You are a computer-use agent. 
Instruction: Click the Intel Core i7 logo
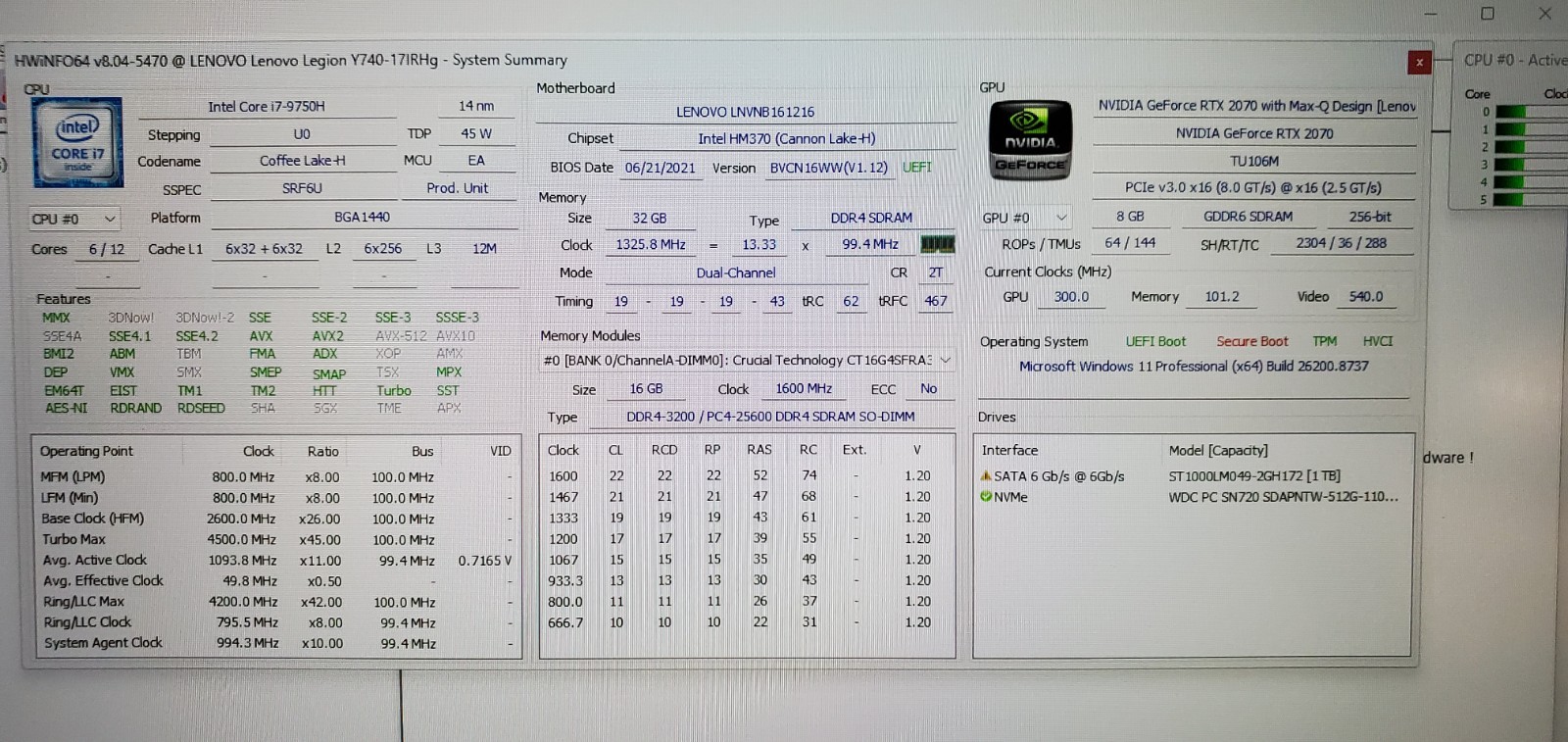click(x=77, y=142)
